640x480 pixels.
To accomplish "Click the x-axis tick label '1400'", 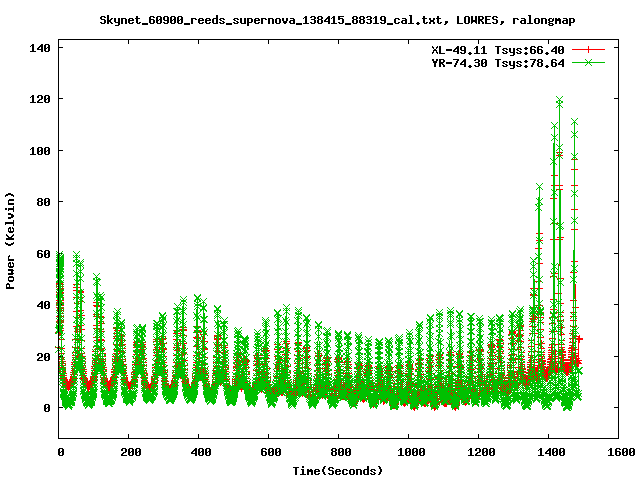I will click(x=551, y=452).
